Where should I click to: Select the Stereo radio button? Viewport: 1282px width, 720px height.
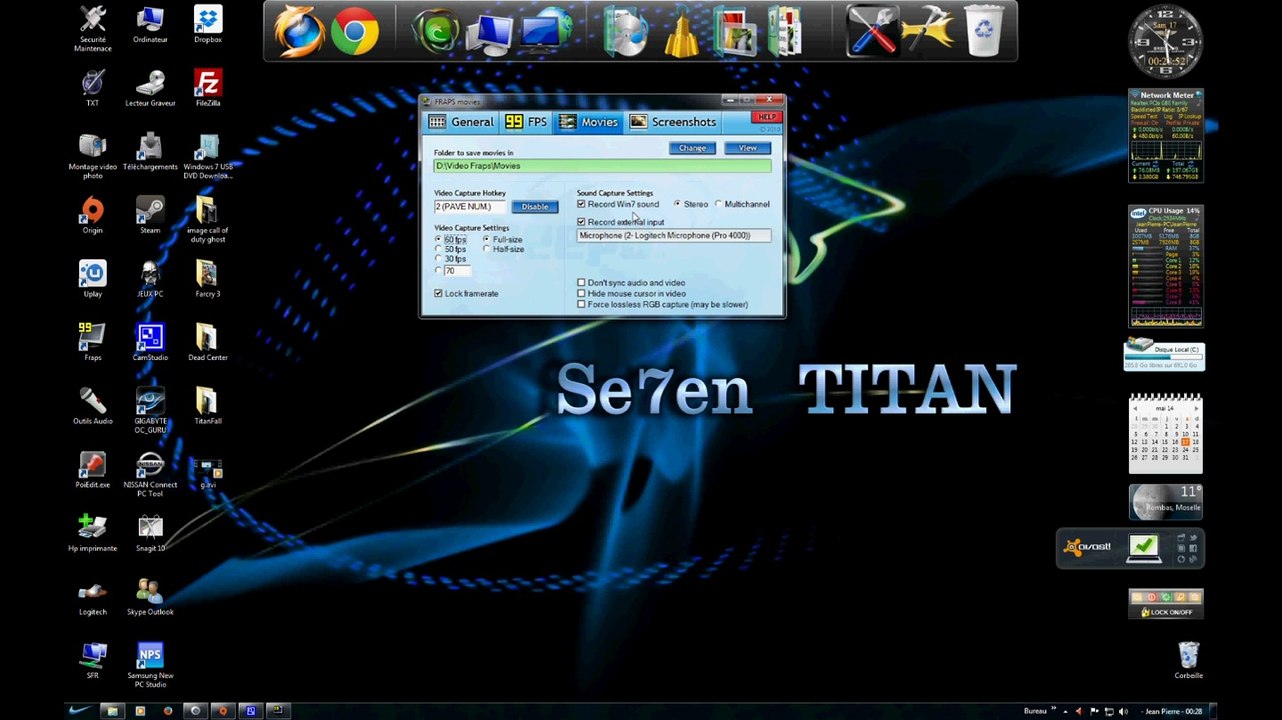click(677, 204)
